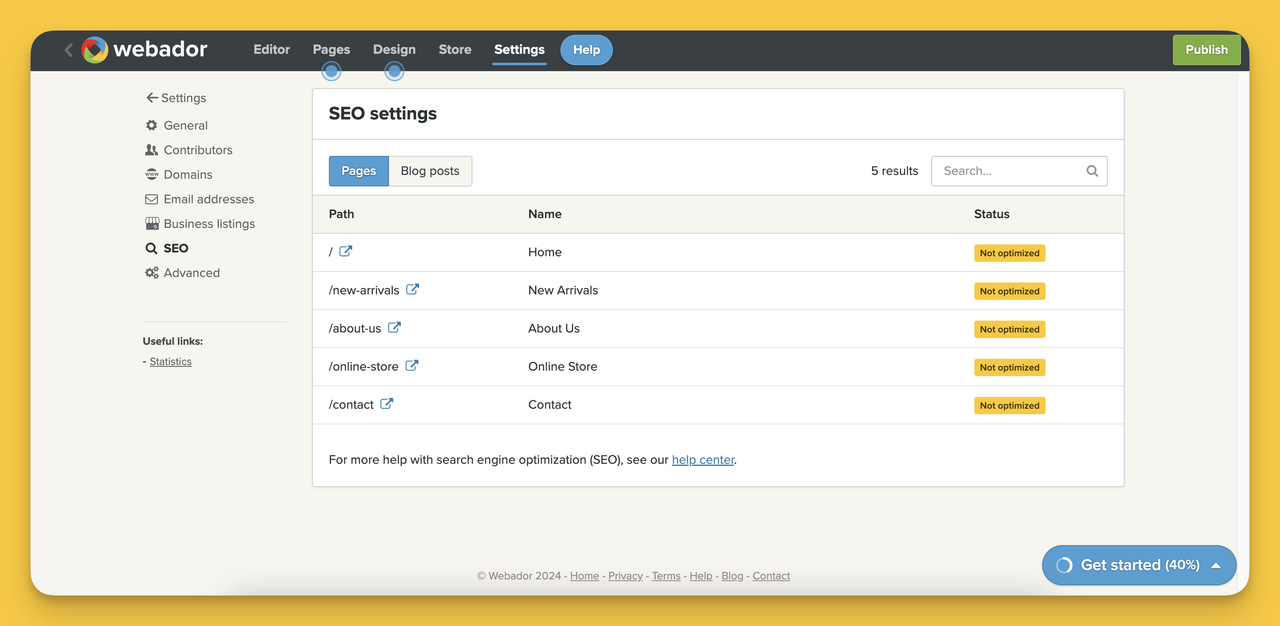Click the Advanced gears icon
Viewport: 1280px width, 626px height.
[152, 273]
